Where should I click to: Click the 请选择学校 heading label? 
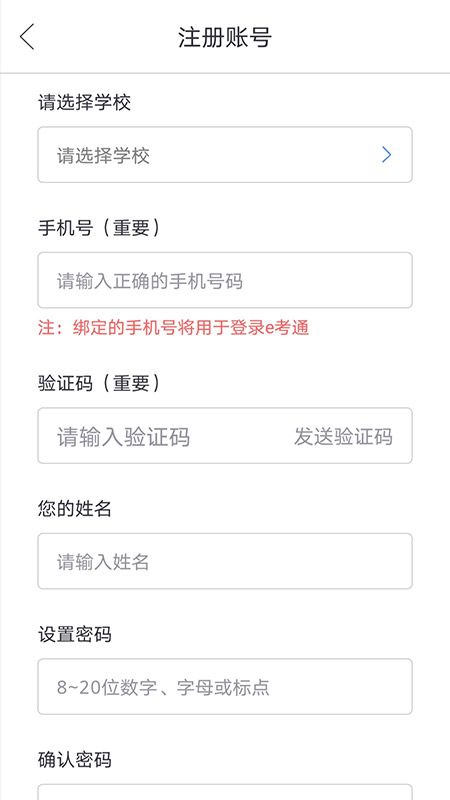pyautogui.click(x=85, y=103)
